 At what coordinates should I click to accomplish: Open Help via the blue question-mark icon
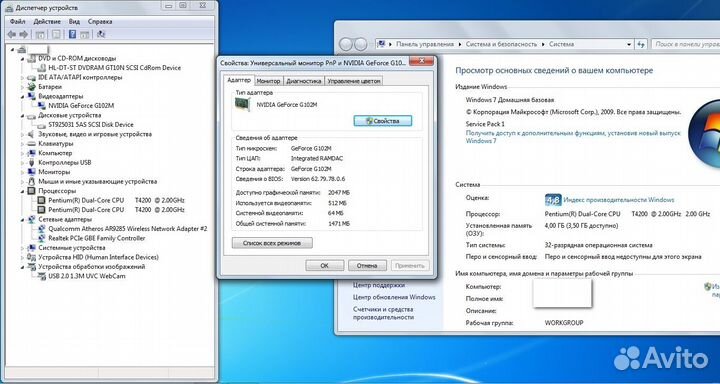click(x=72, y=34)
